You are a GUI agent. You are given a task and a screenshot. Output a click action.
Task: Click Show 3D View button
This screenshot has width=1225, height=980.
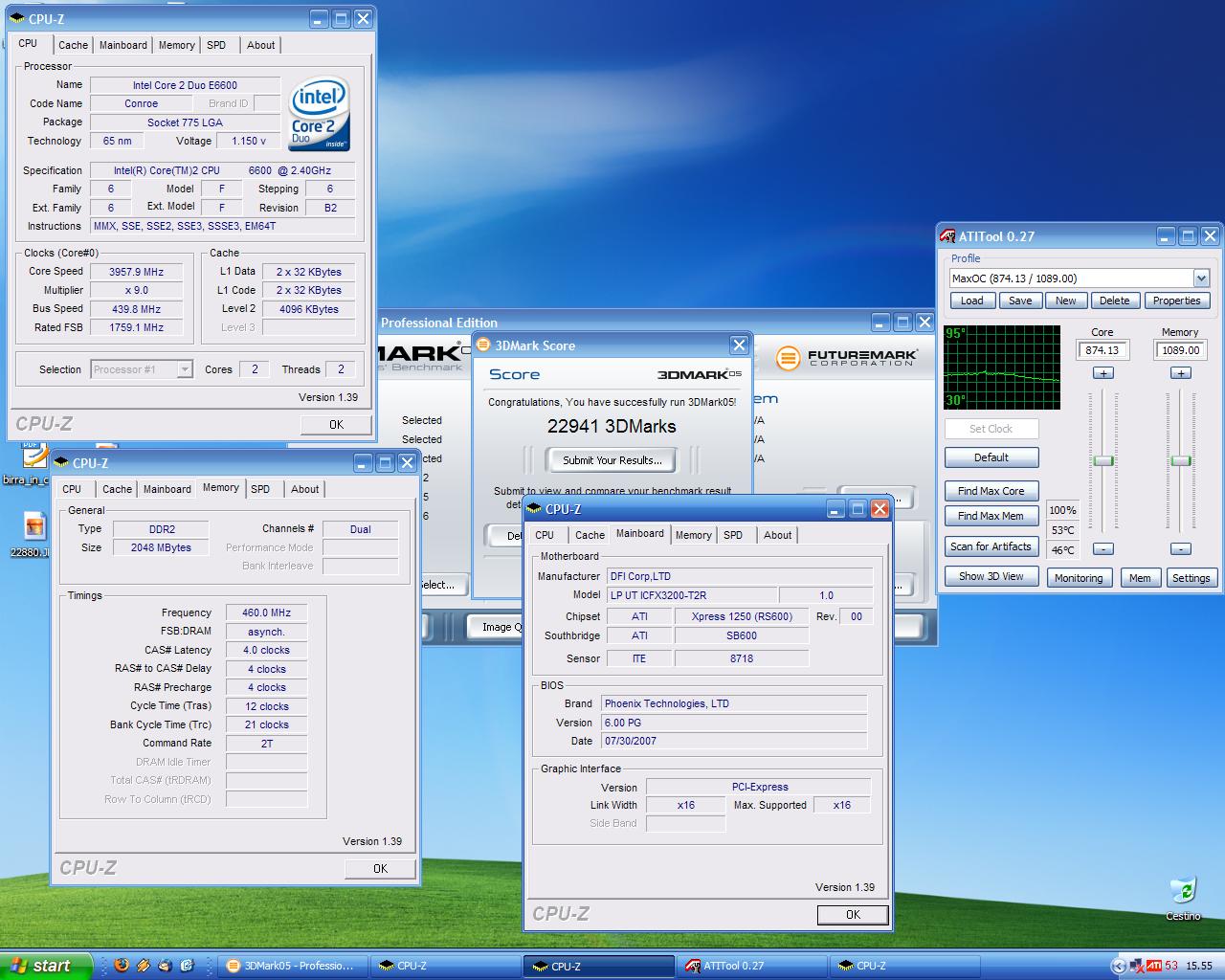pyautogui.click(x=991, y=576)
